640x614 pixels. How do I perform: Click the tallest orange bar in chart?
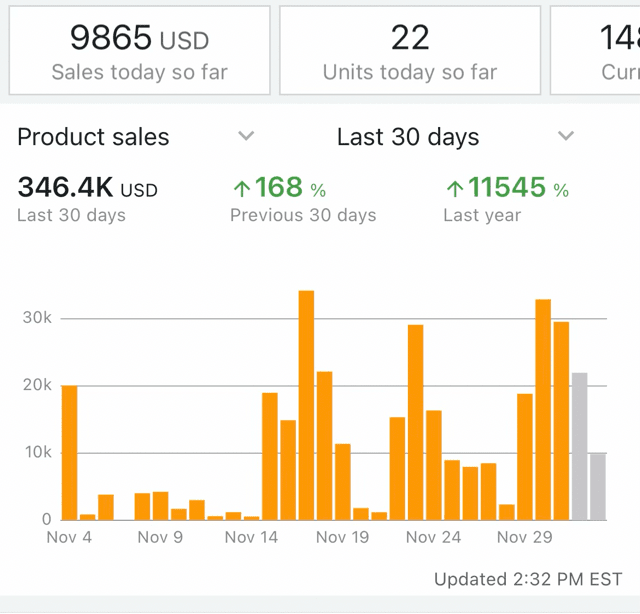pos(306,405)
